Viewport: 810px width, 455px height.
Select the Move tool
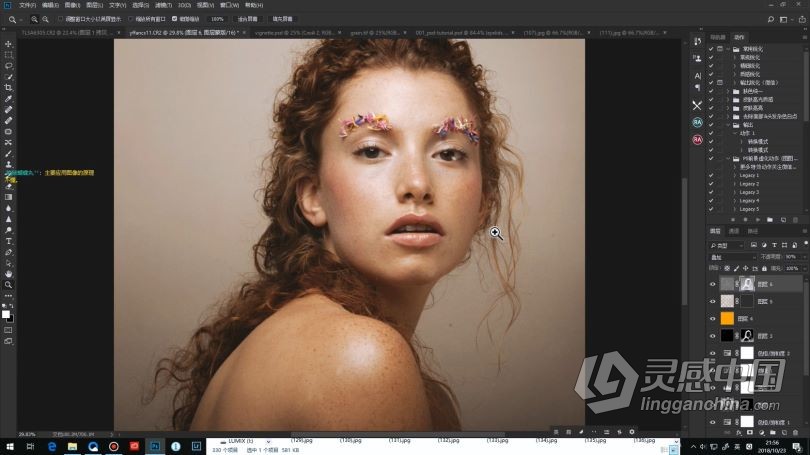click(9, 44)
